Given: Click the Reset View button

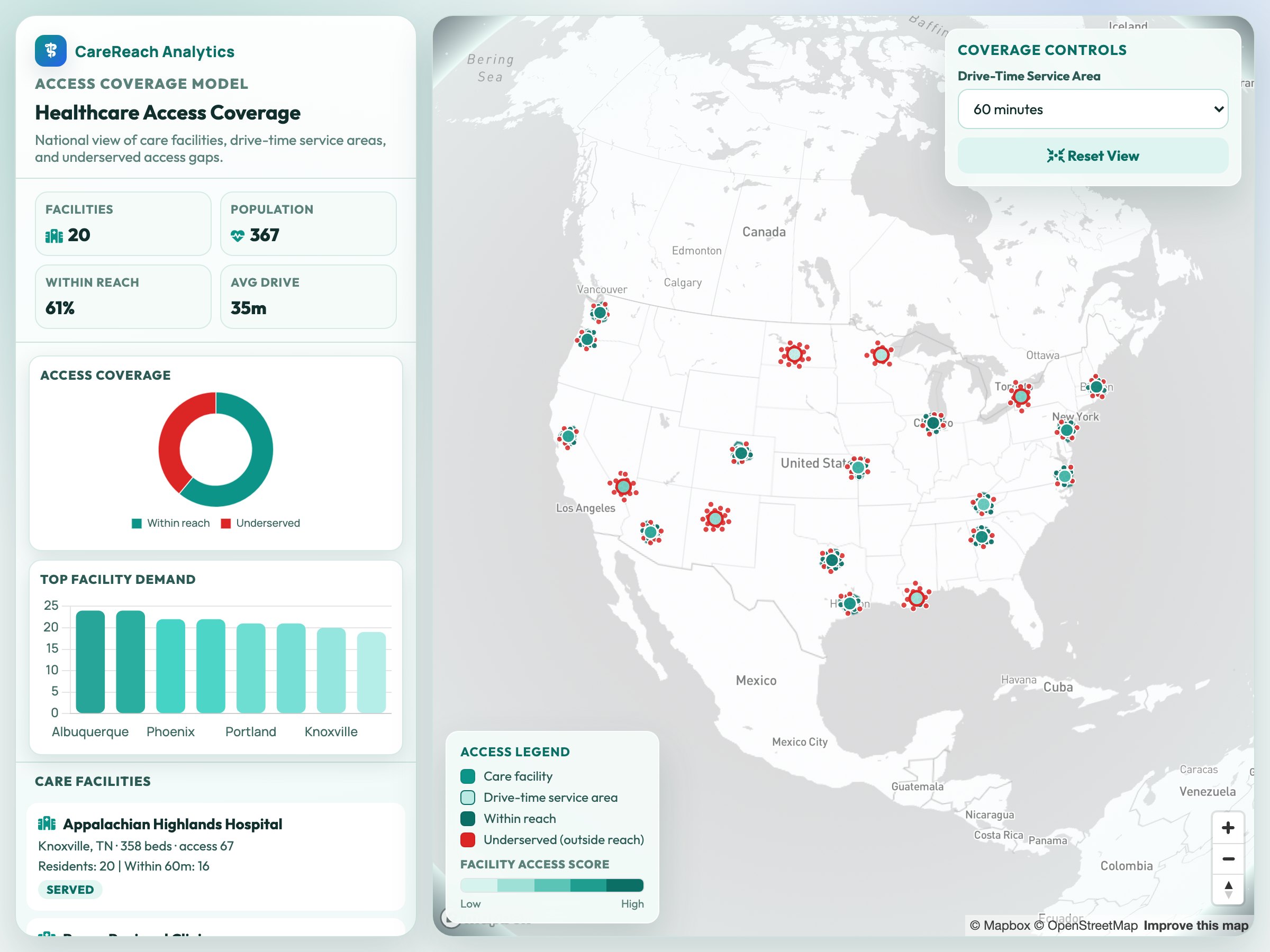Looking at the screenshot, I should tap(1093, 156).
